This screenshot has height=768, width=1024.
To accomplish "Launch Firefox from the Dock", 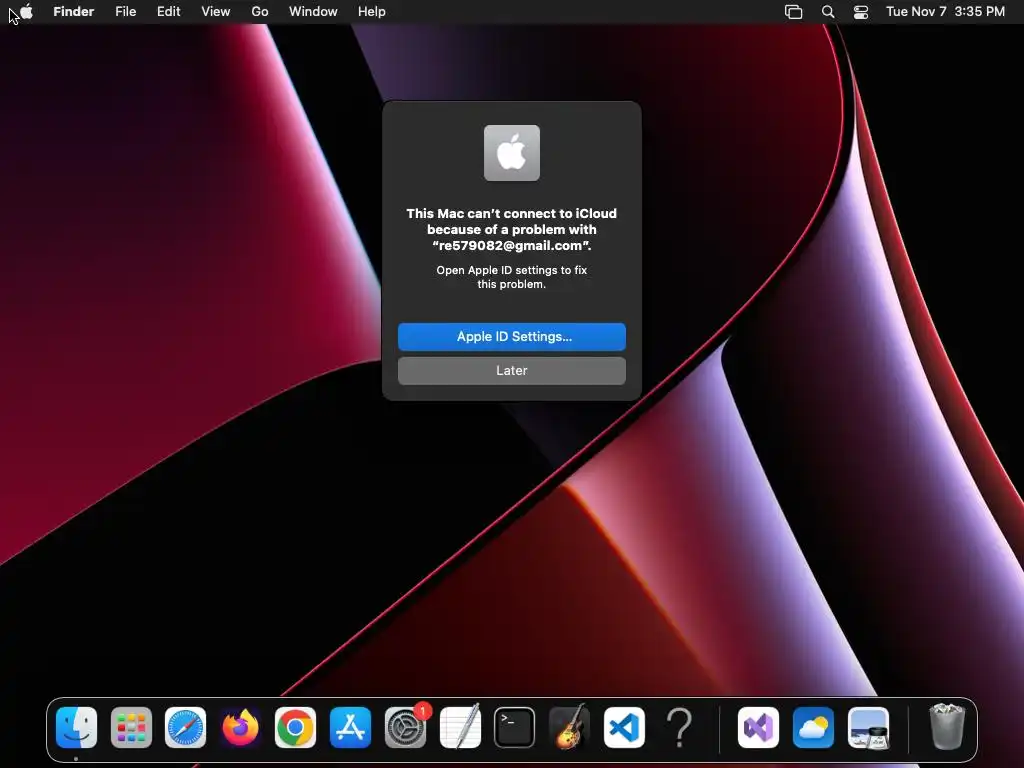I will pos(240,727).
